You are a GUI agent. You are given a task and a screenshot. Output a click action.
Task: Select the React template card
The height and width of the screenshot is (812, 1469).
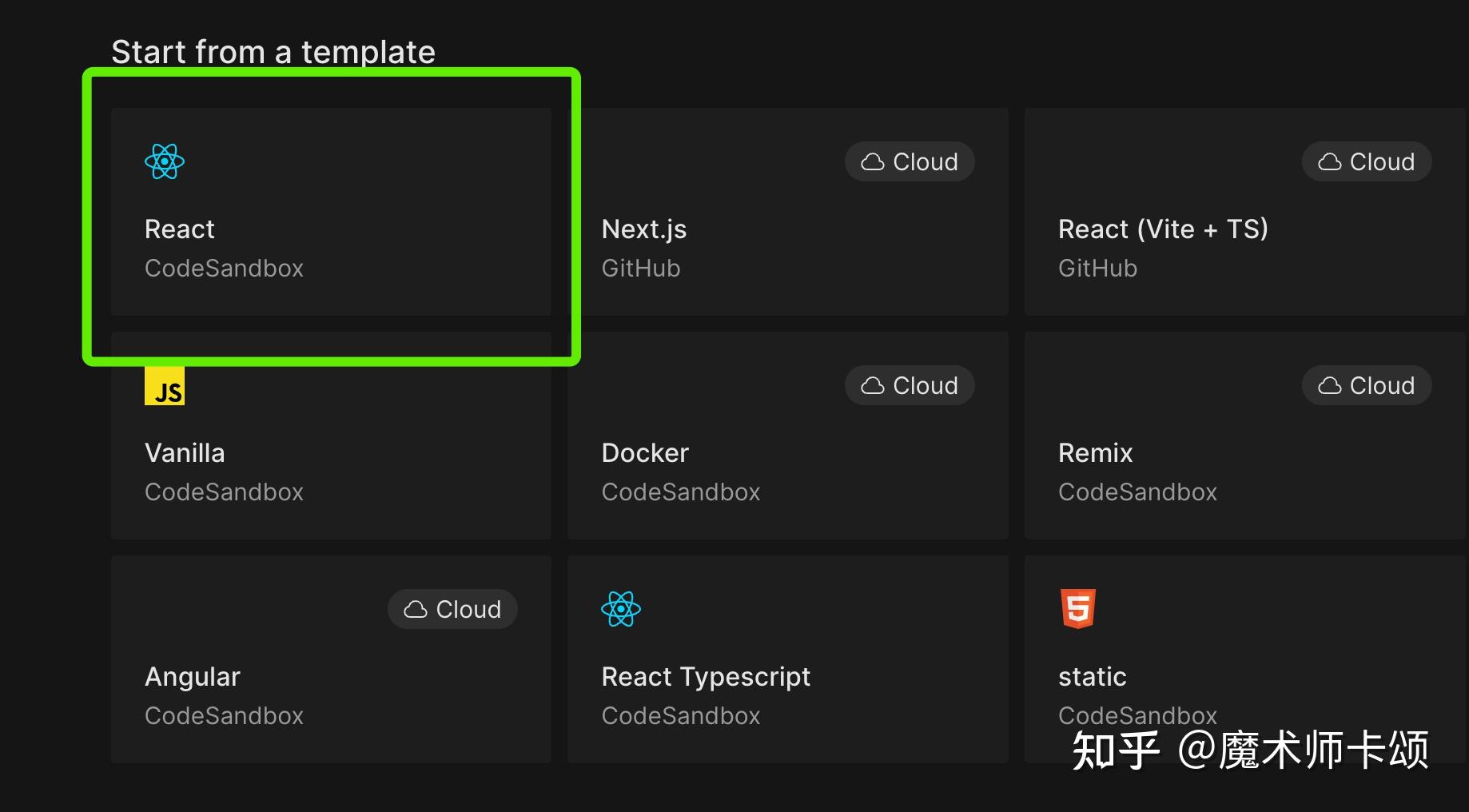point(331,212)
